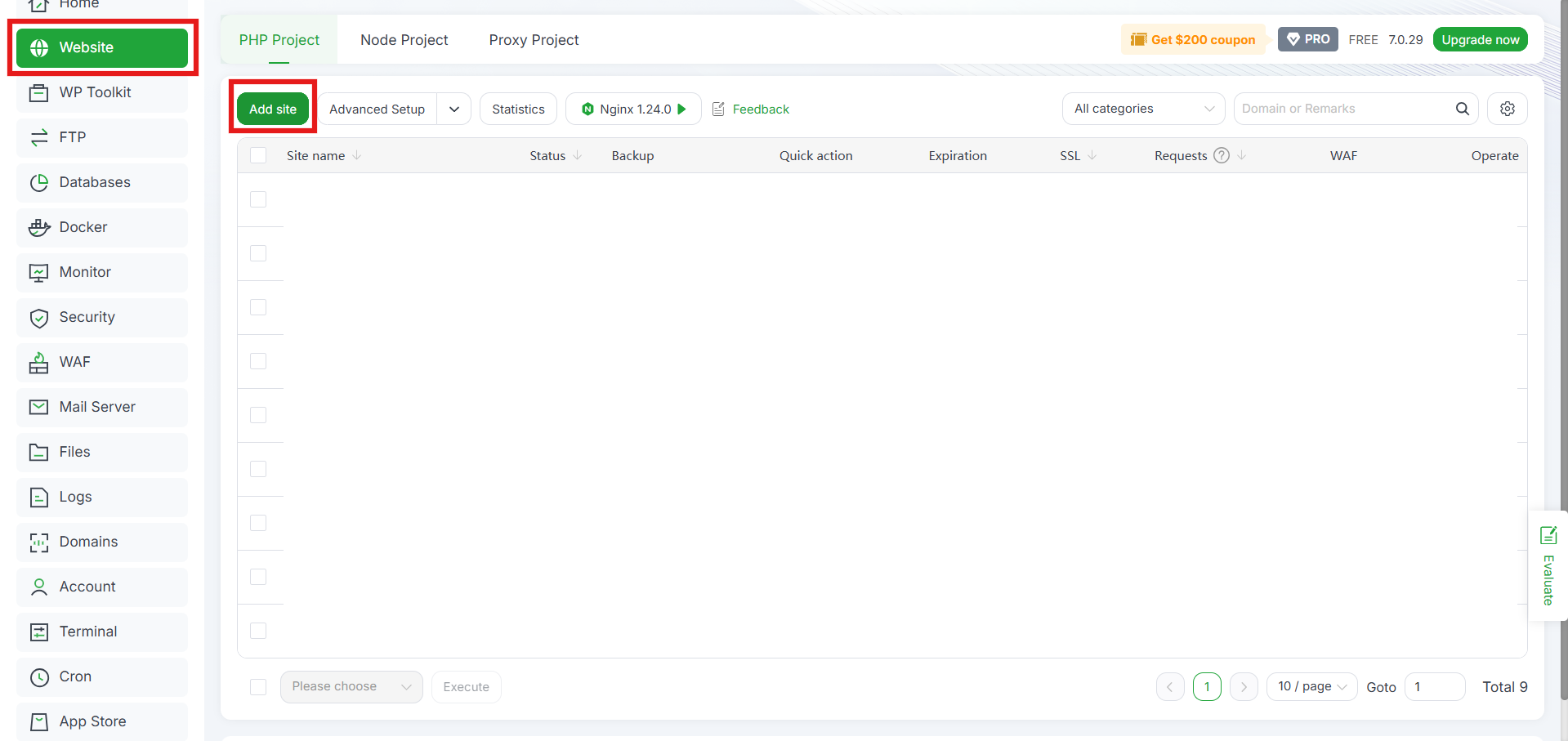Click the Terminal icon in sidebar
The height and width of the screenshot is (741, 1568).
click(38, 632)
